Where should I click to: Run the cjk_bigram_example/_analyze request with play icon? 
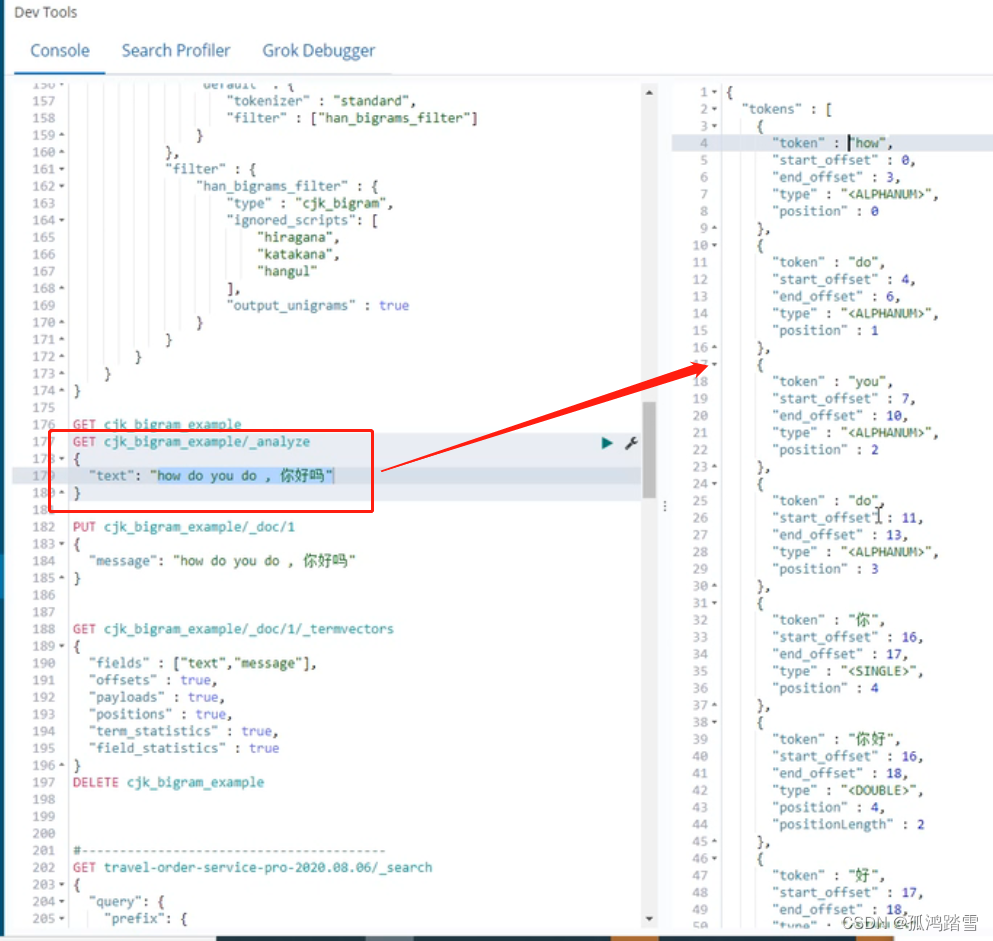(x=607, y=443)
